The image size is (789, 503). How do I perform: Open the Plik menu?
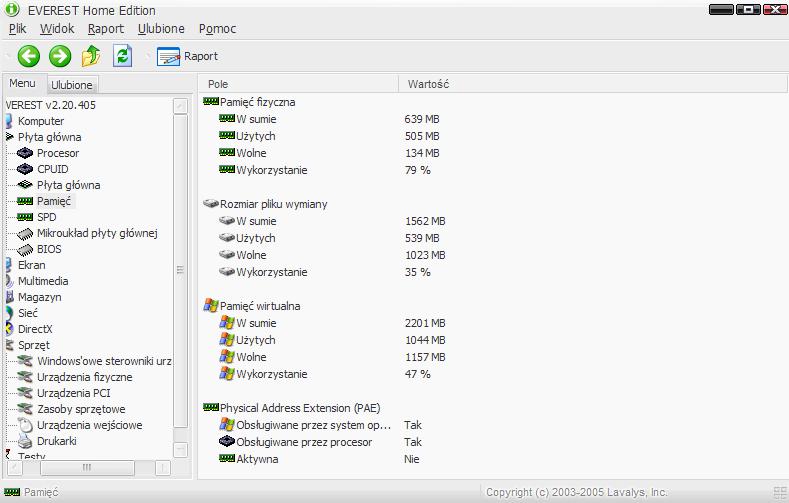[x=17, y=29]
